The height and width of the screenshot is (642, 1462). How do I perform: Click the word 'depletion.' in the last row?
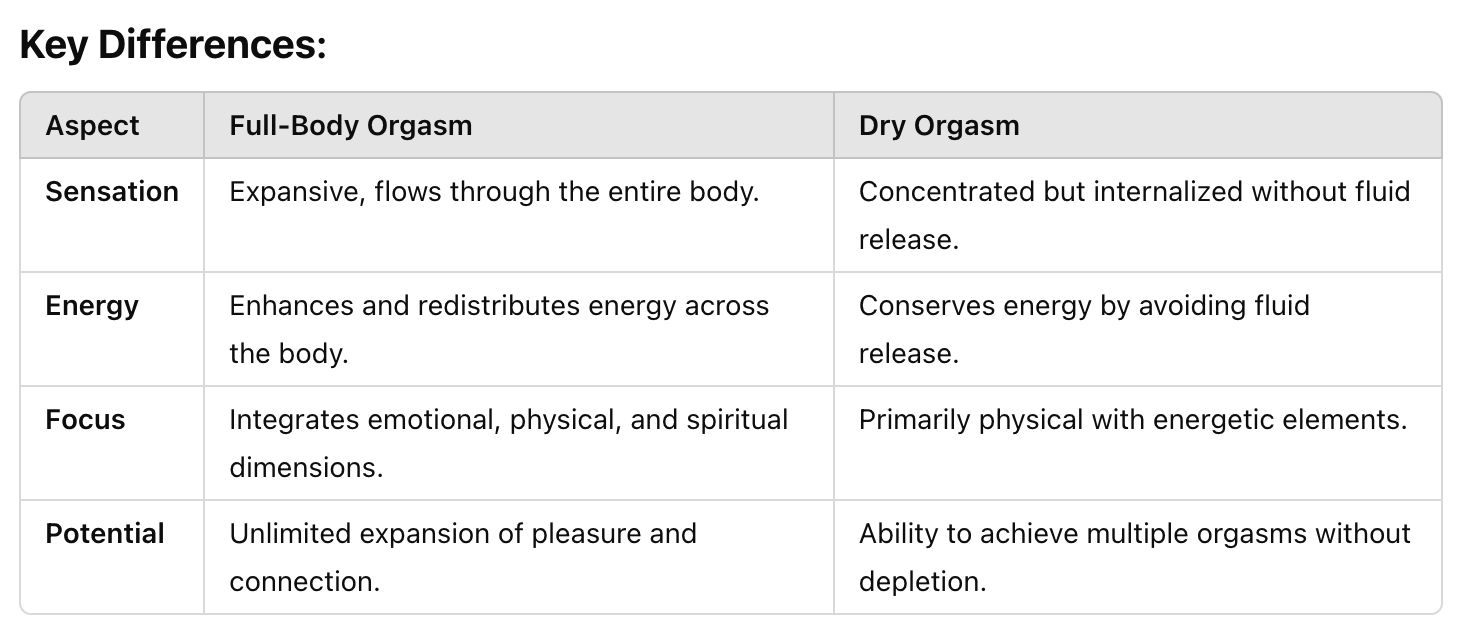(x=922, y=582)
